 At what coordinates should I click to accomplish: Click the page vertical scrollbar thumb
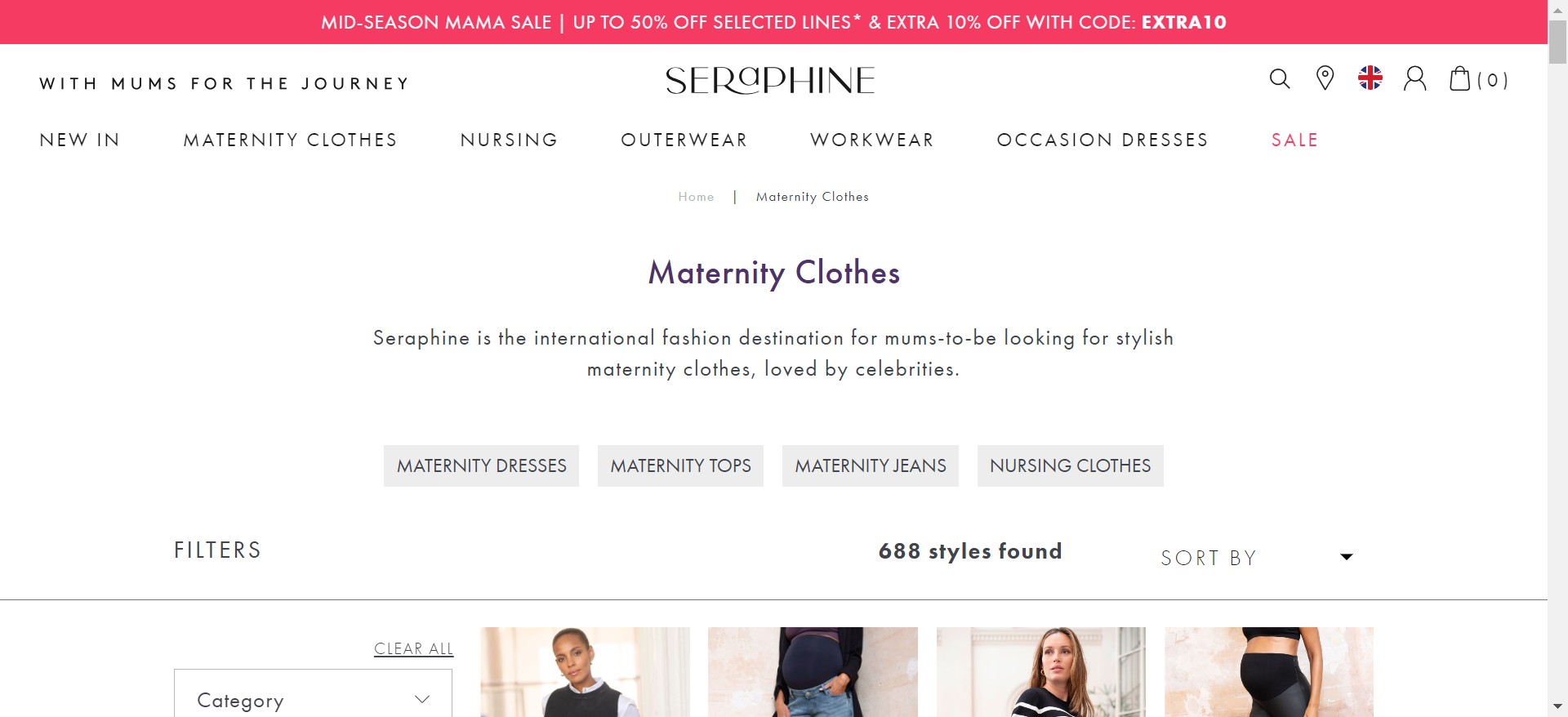pos(1557,41)
